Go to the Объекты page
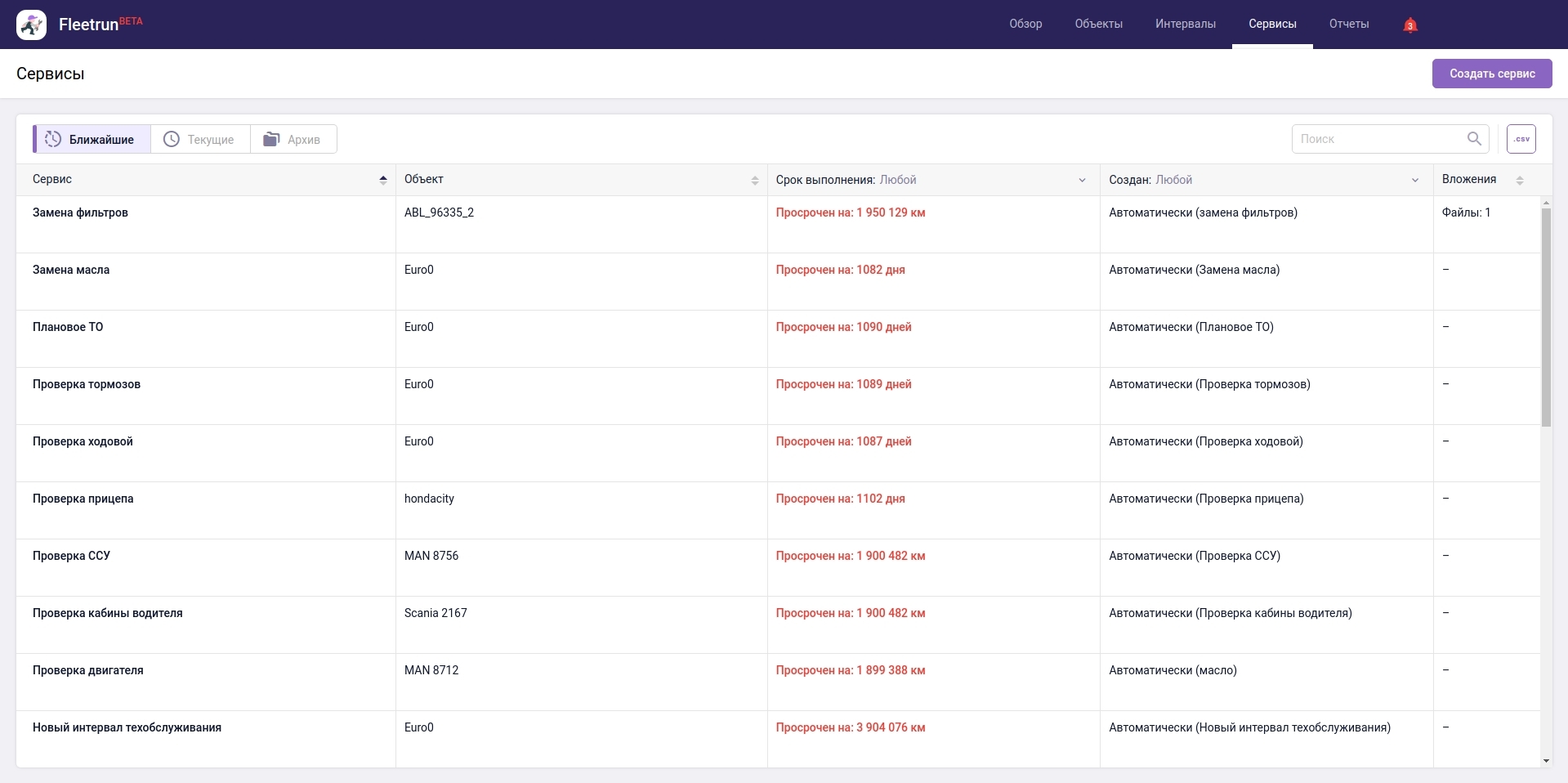1568x783 pixels. [x=1098, y=24]
